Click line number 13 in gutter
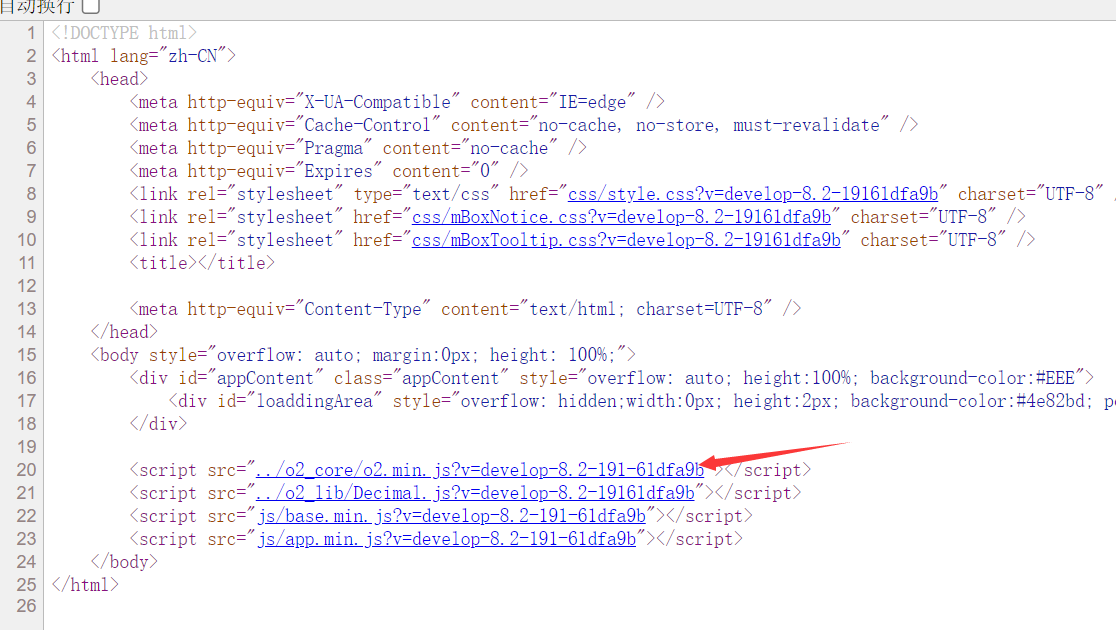The height and width of the screenshot is (630, 1116). click(26, 309)
